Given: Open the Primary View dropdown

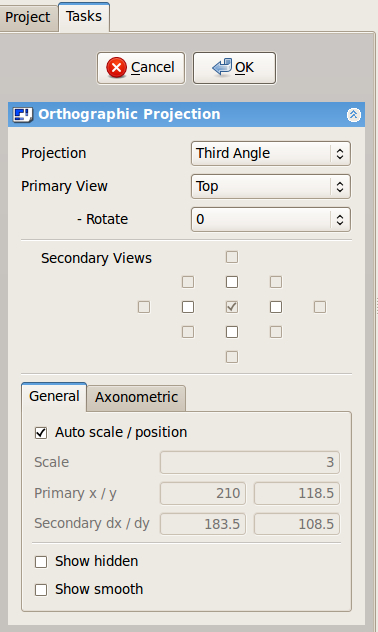Looking at the screenshot, I should (271, 186).
